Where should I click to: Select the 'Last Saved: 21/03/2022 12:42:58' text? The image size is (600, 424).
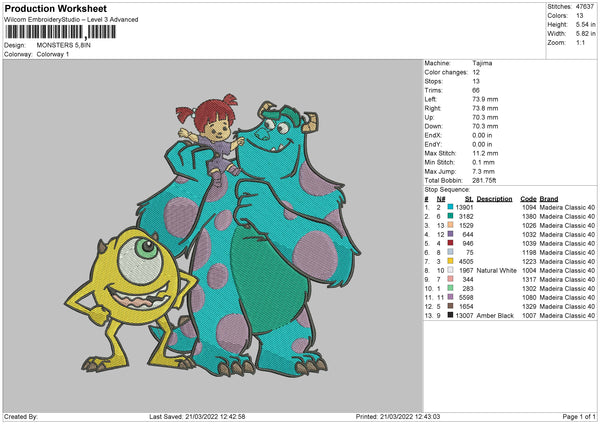coord(197,416)
